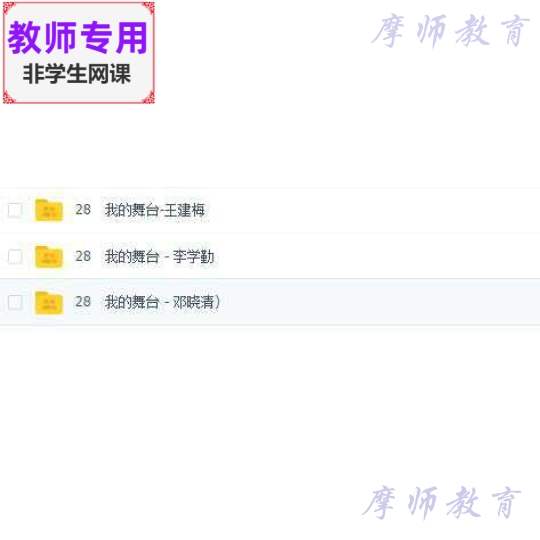Click the number 28 beside 李学勤 folder

[x=83, y=256]
